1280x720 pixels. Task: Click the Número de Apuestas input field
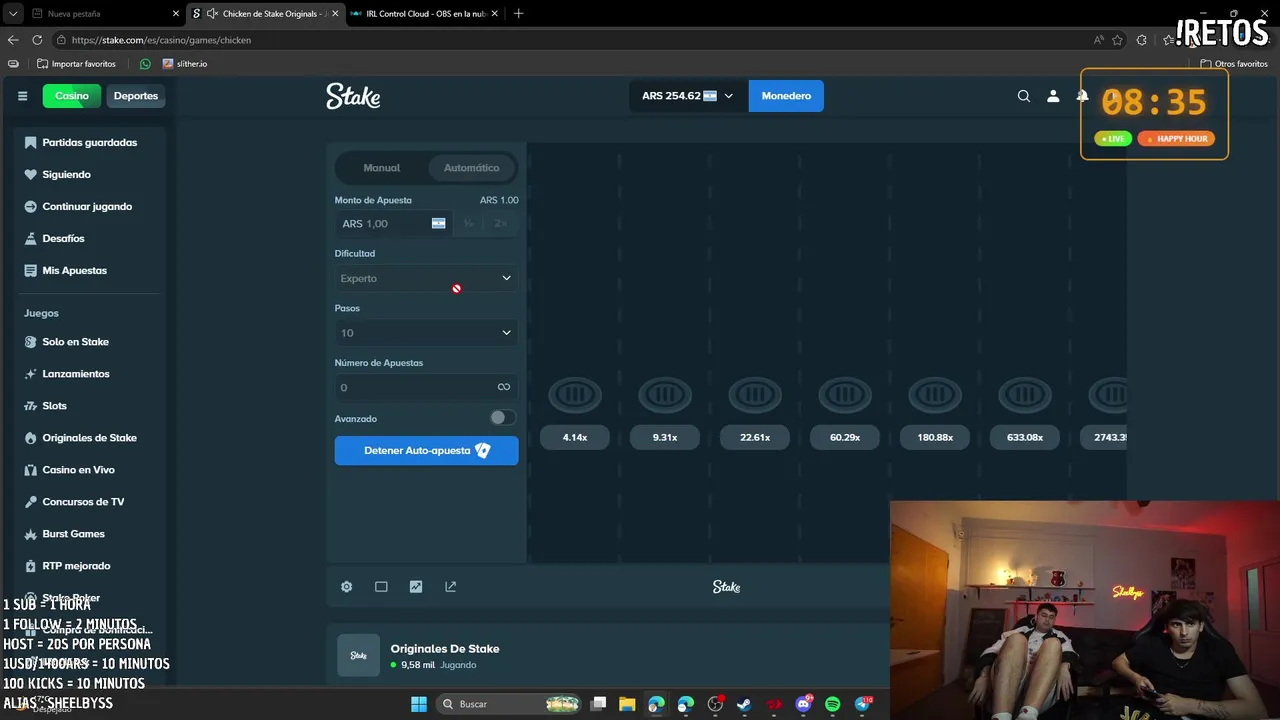pyautogui.click(x=426, y=387)
